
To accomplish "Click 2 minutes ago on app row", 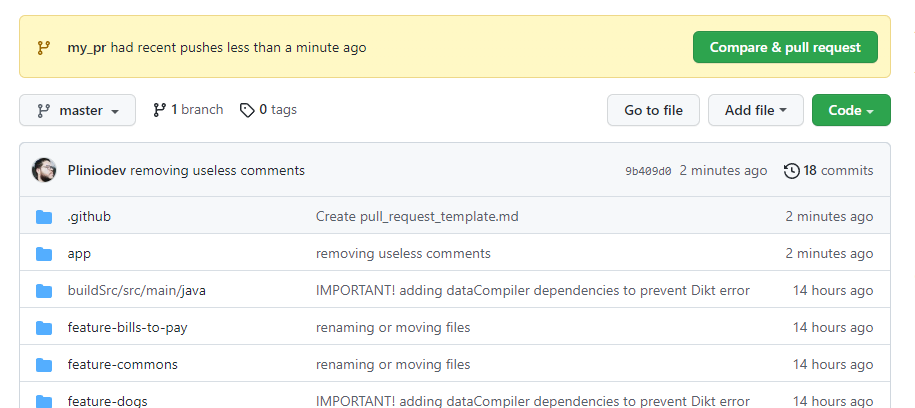I will (829, 253).
